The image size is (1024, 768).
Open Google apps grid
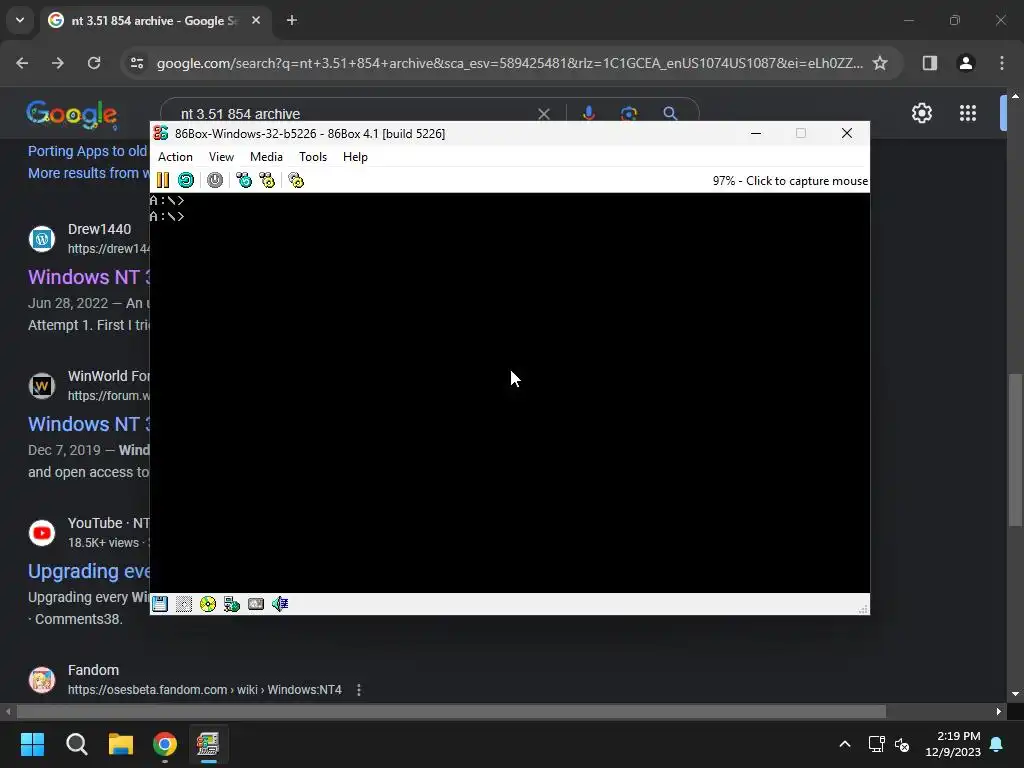point(968,113)
